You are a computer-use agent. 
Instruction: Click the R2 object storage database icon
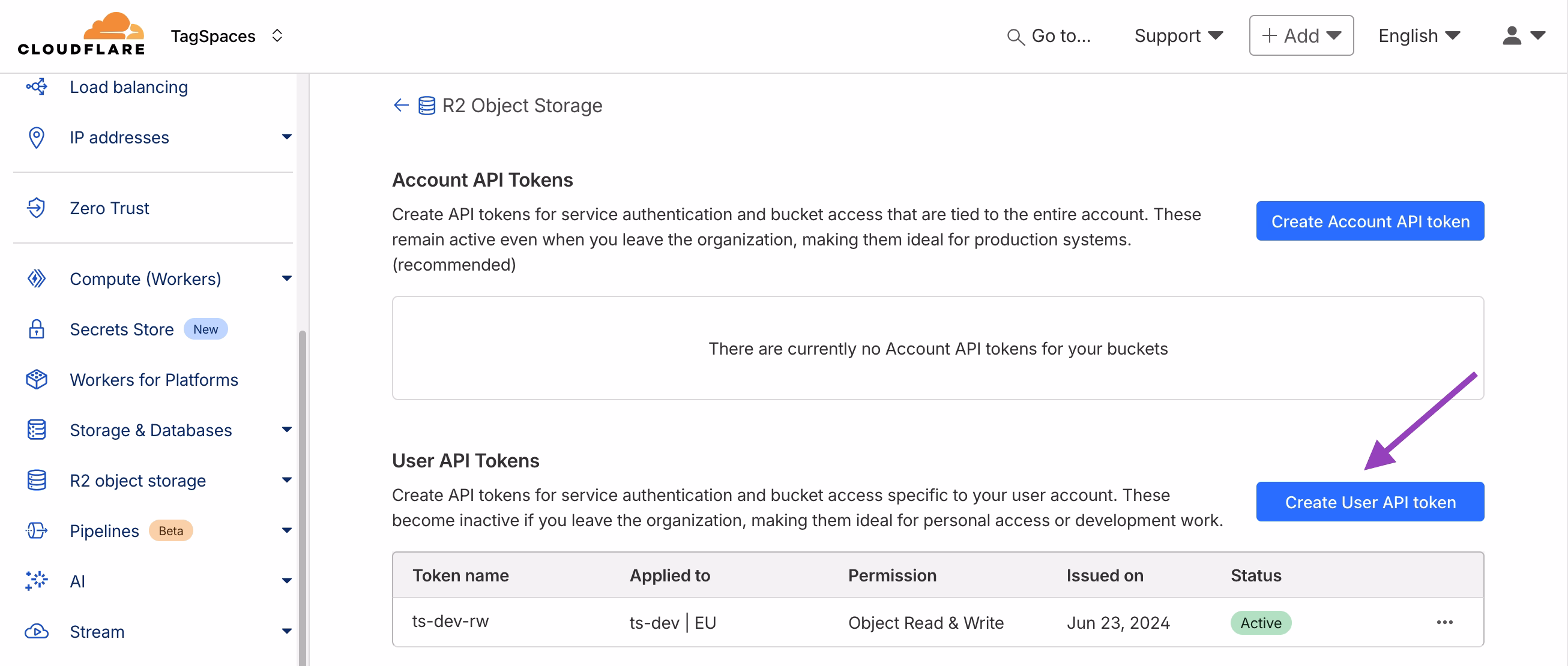coord(37,480)
